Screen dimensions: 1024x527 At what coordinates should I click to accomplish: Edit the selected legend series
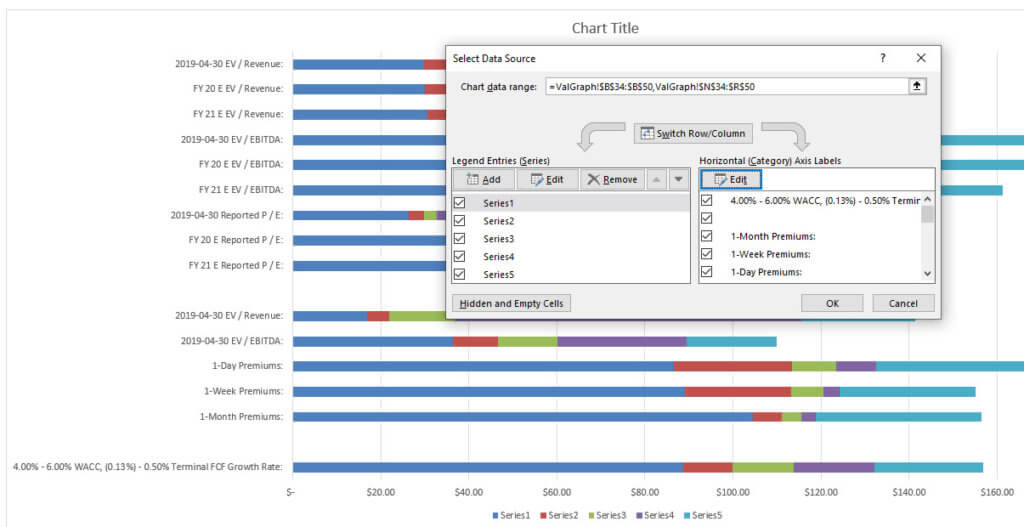point(547,180)
